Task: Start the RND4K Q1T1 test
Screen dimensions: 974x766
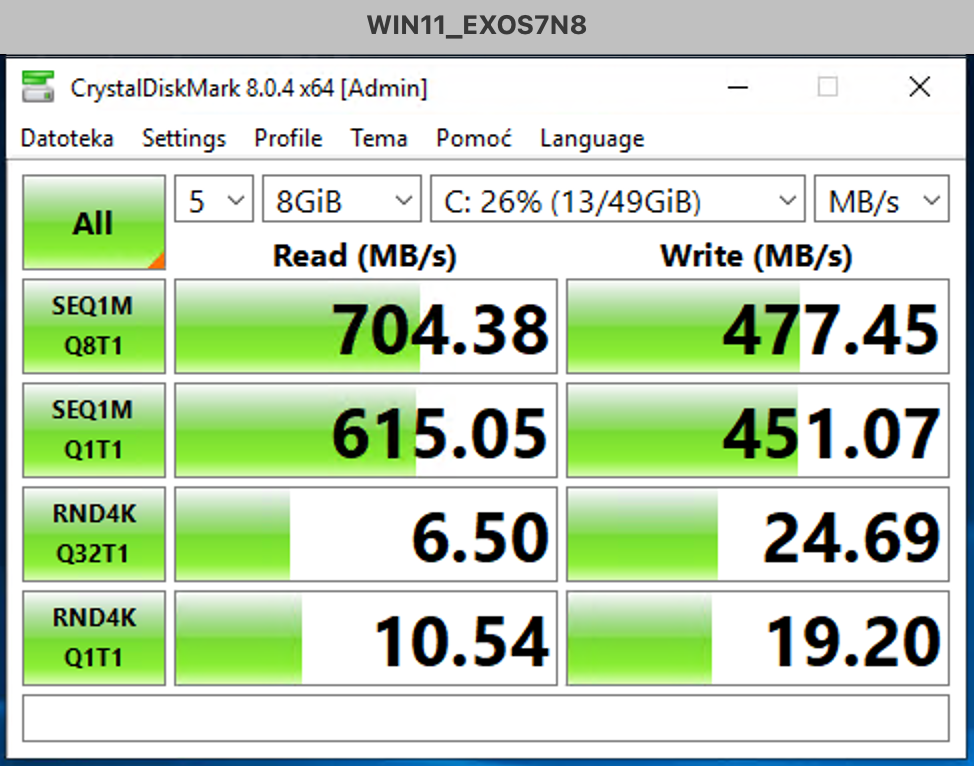Action: coord(94,638)
